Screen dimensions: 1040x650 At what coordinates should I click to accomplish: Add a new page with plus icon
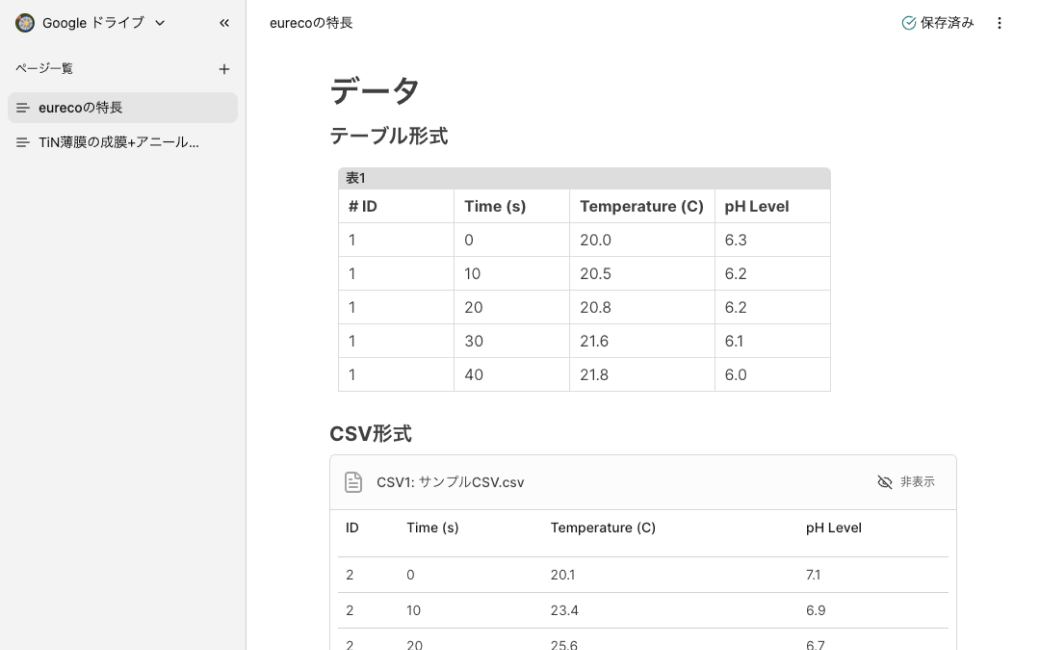click(224, 69)
